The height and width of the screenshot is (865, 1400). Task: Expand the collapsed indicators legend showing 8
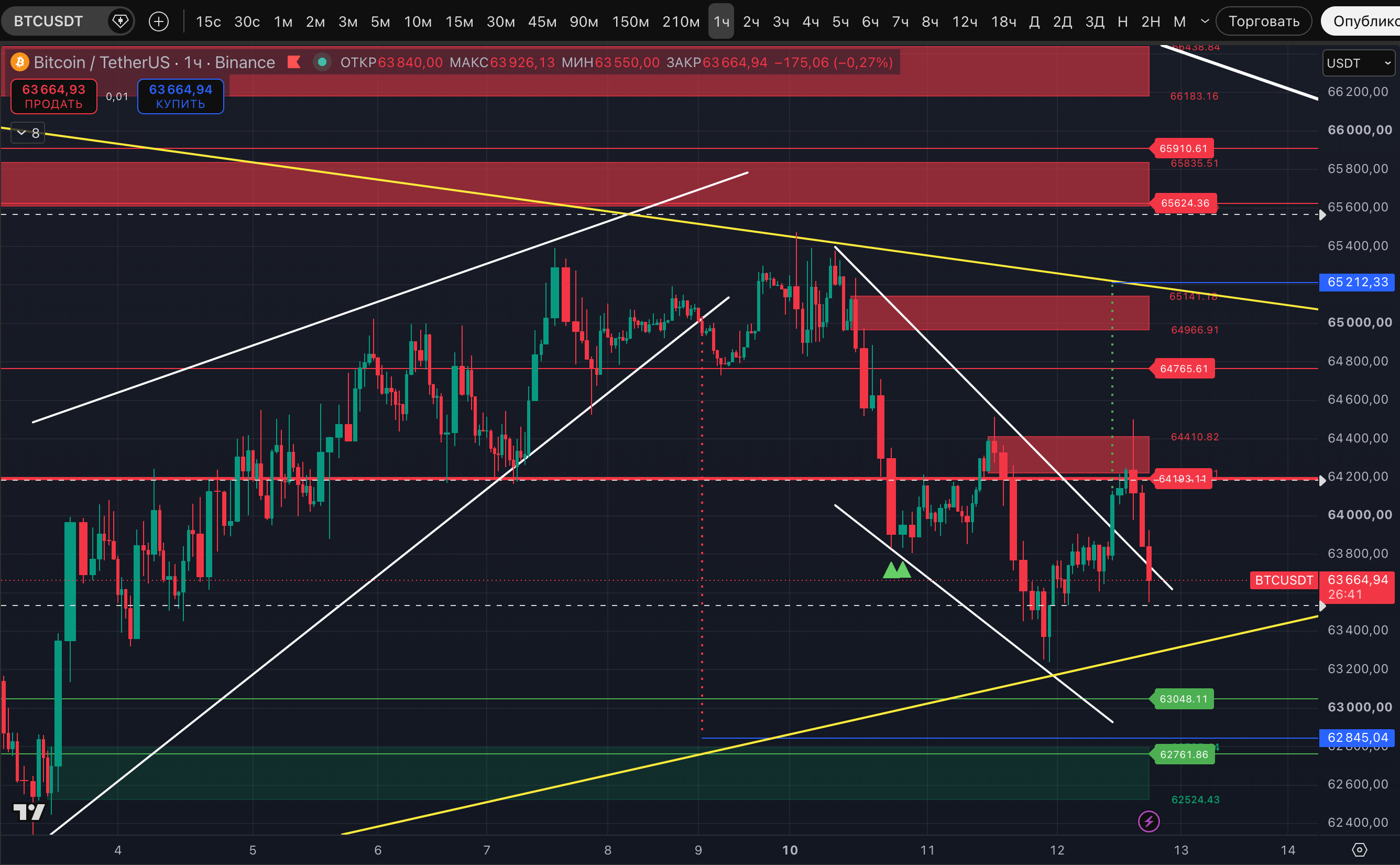(x=28, y=133)
